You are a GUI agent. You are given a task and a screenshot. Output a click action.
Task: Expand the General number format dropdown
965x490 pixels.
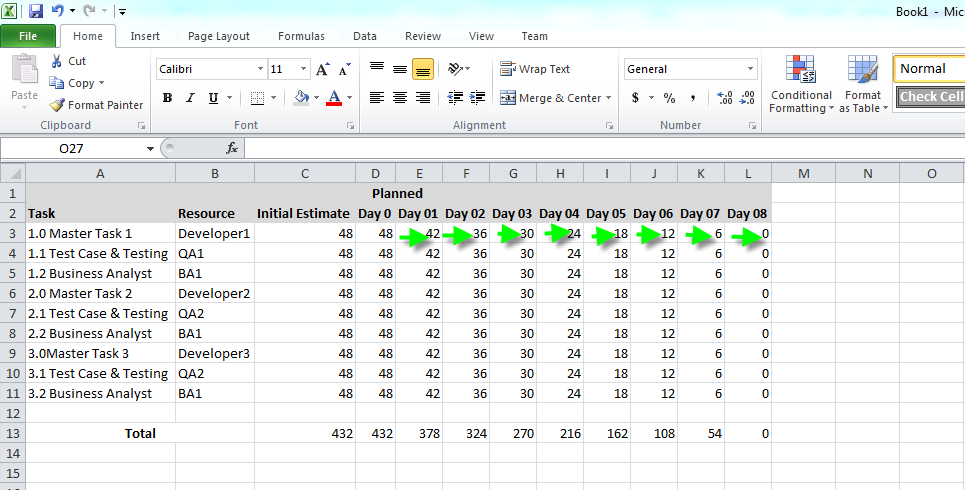pyautogui.click(x=750, y=69)
